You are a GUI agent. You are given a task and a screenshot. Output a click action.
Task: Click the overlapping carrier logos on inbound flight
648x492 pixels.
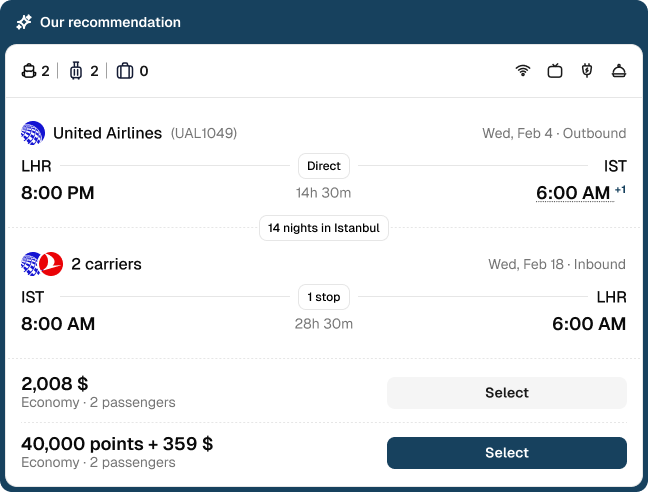click(x=42, y=264)
